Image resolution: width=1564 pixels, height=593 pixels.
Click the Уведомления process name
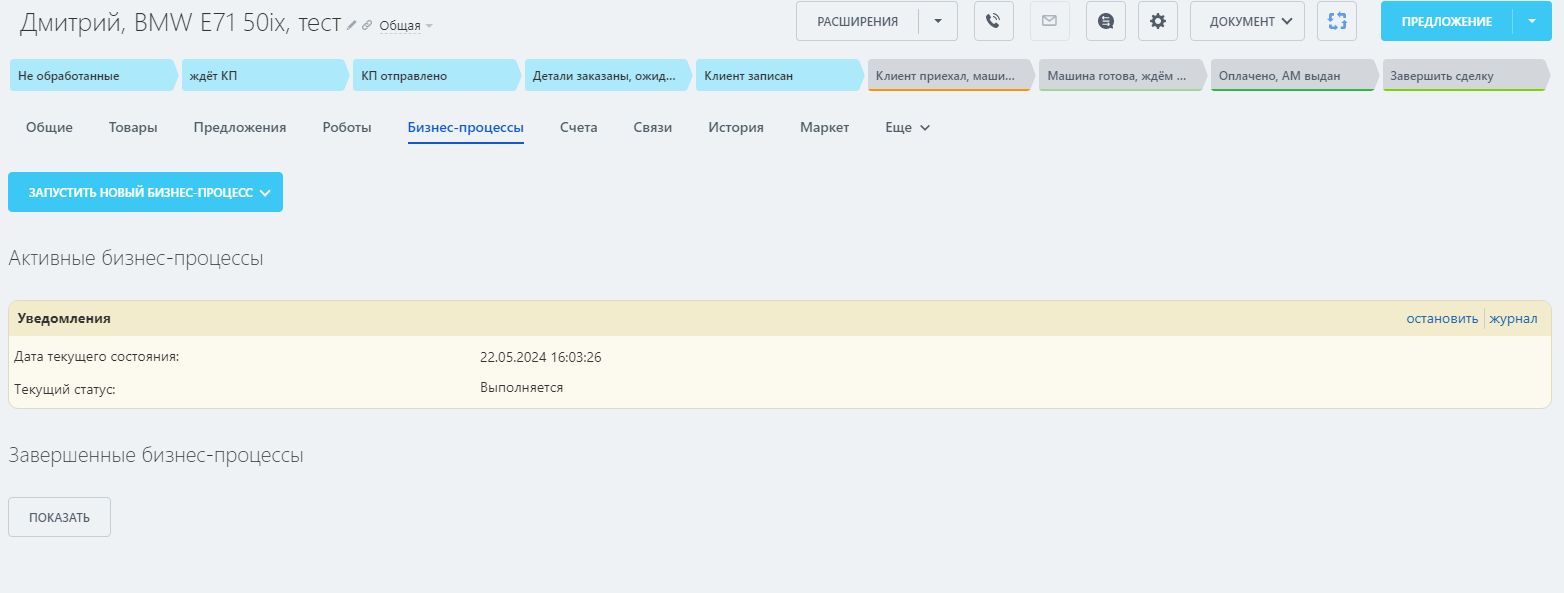tap(64, 319)
